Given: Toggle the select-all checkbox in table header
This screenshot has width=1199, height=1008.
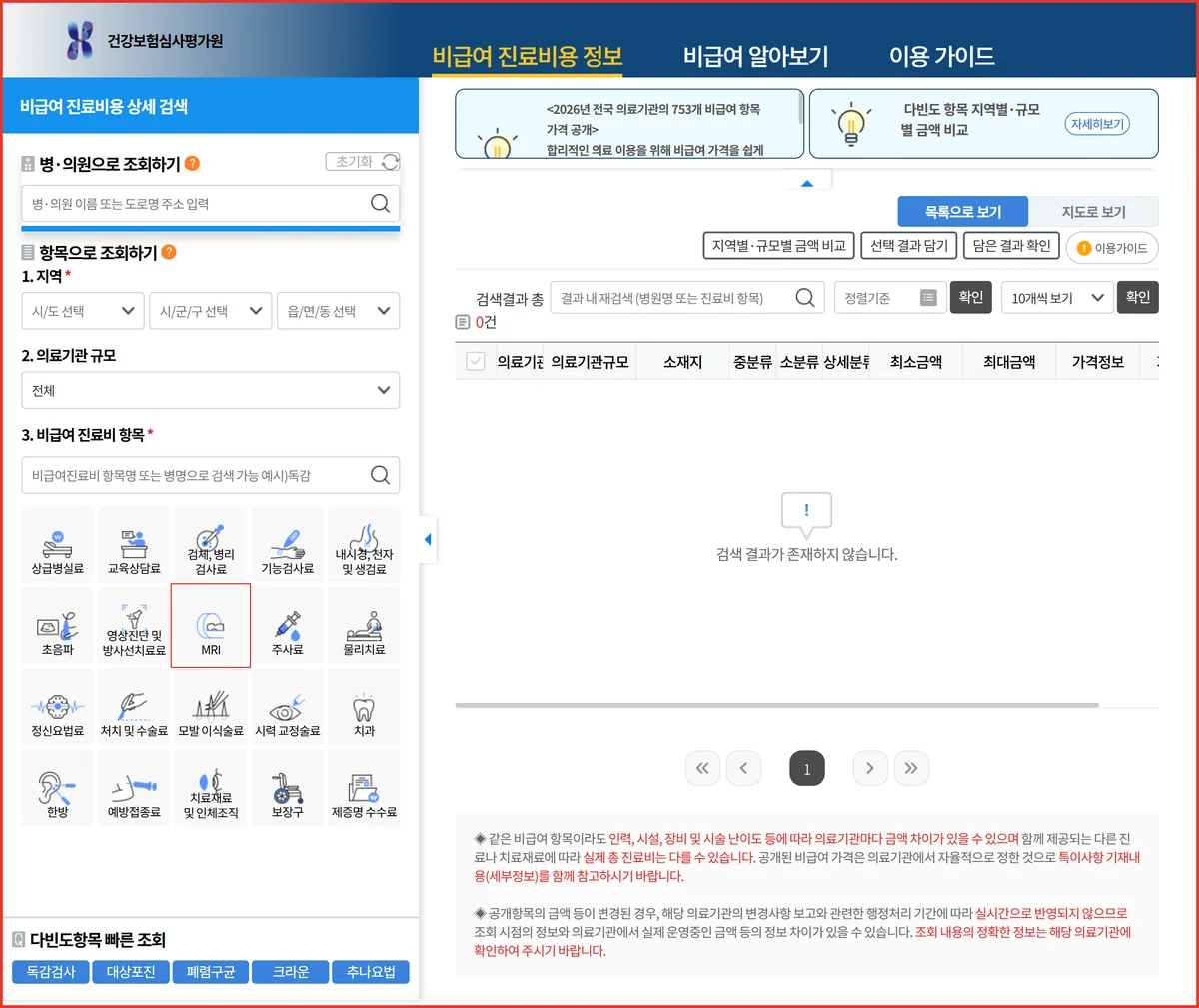Looking at the screenshot, I should click(476, 361).
